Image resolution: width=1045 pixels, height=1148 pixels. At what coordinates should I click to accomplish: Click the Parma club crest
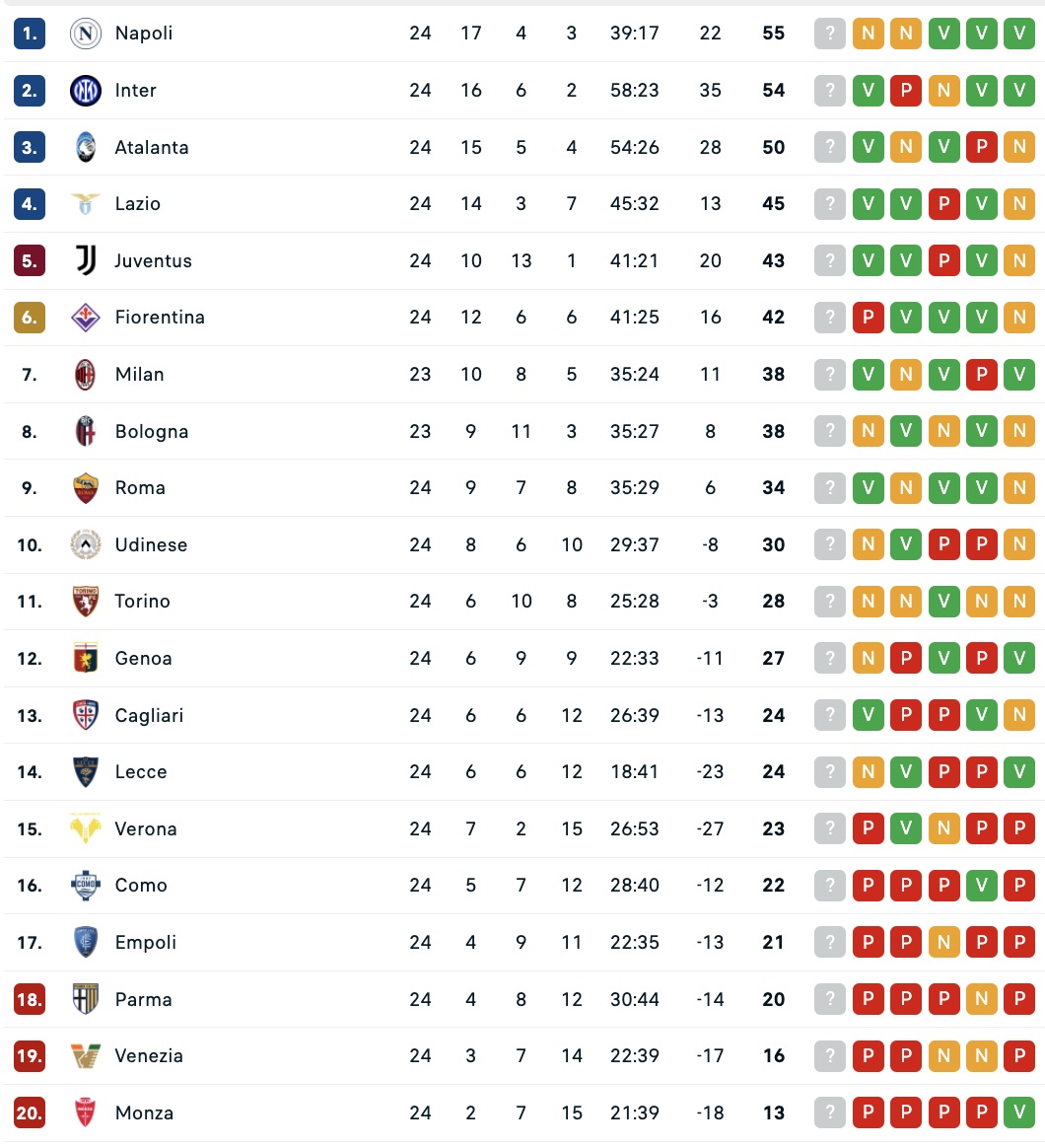[x=86, y=999]
